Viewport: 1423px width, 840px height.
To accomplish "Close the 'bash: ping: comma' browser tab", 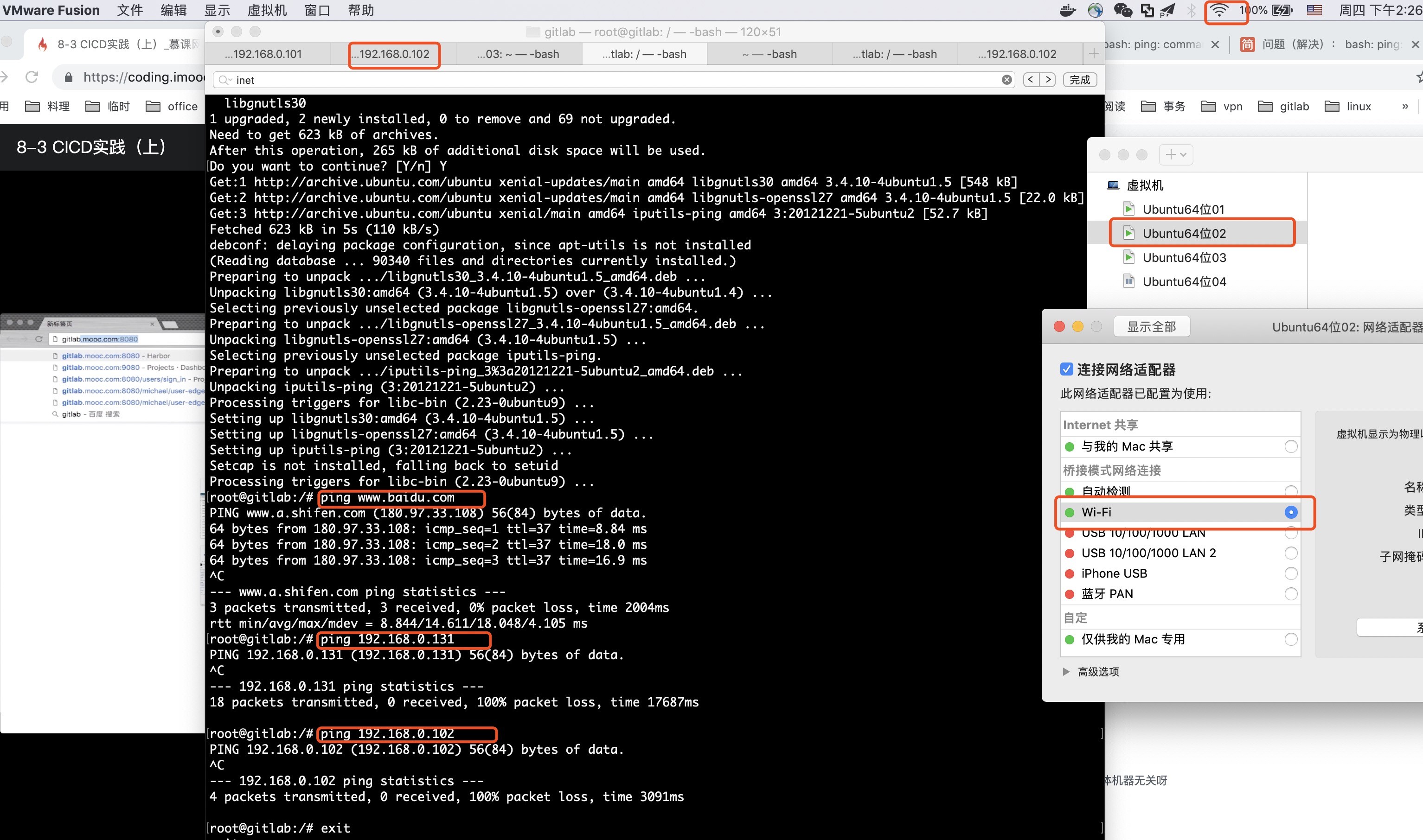I will (1215, 44).
